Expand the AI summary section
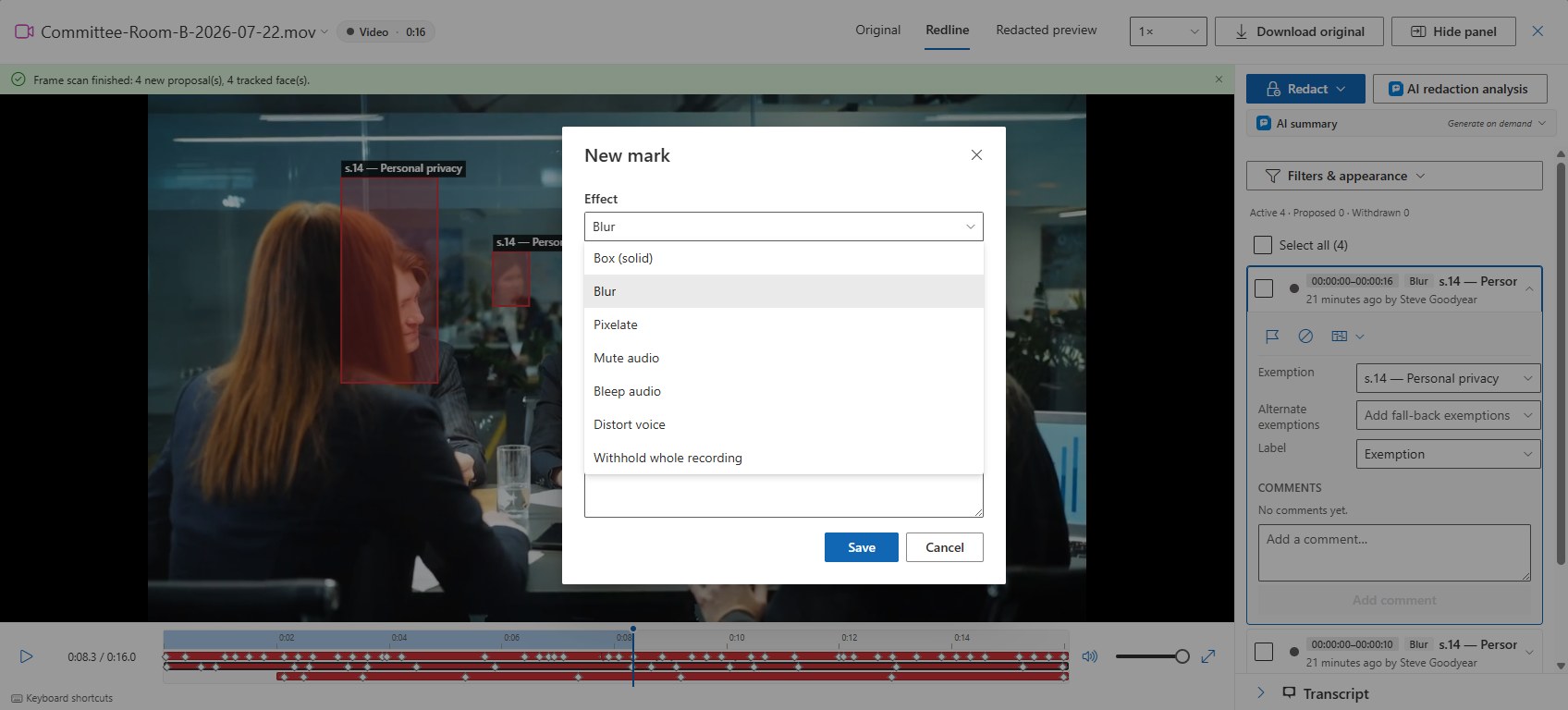The image size is (1568, 710). [1401, 123]
